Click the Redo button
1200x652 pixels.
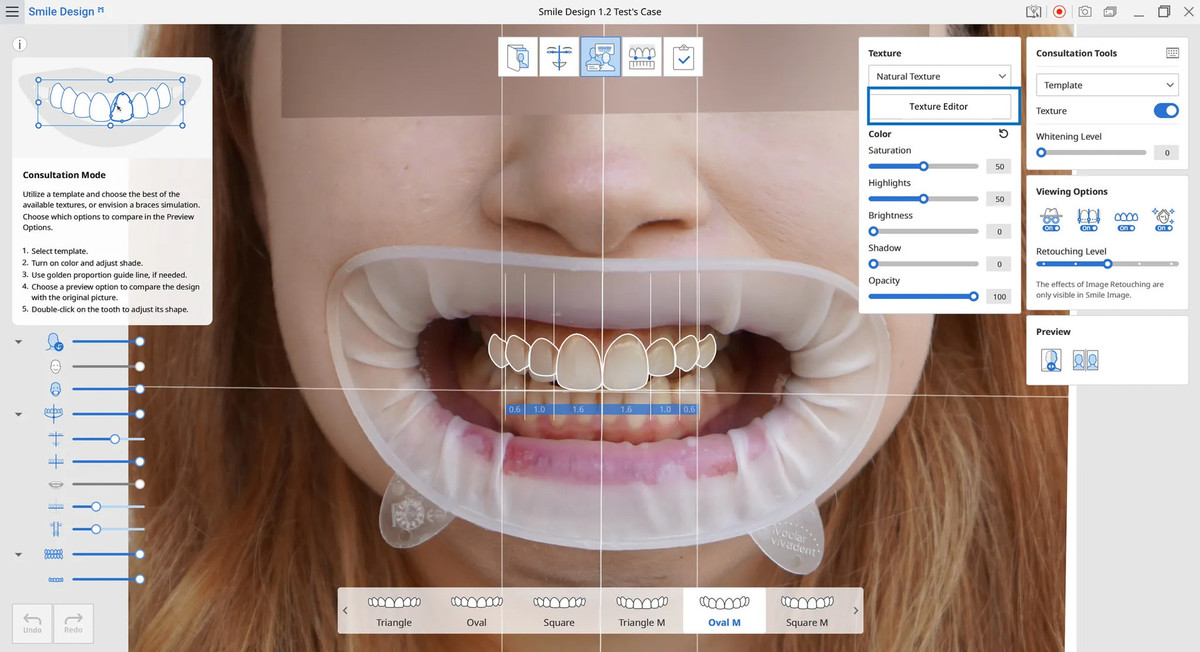[x=73, y=622]
